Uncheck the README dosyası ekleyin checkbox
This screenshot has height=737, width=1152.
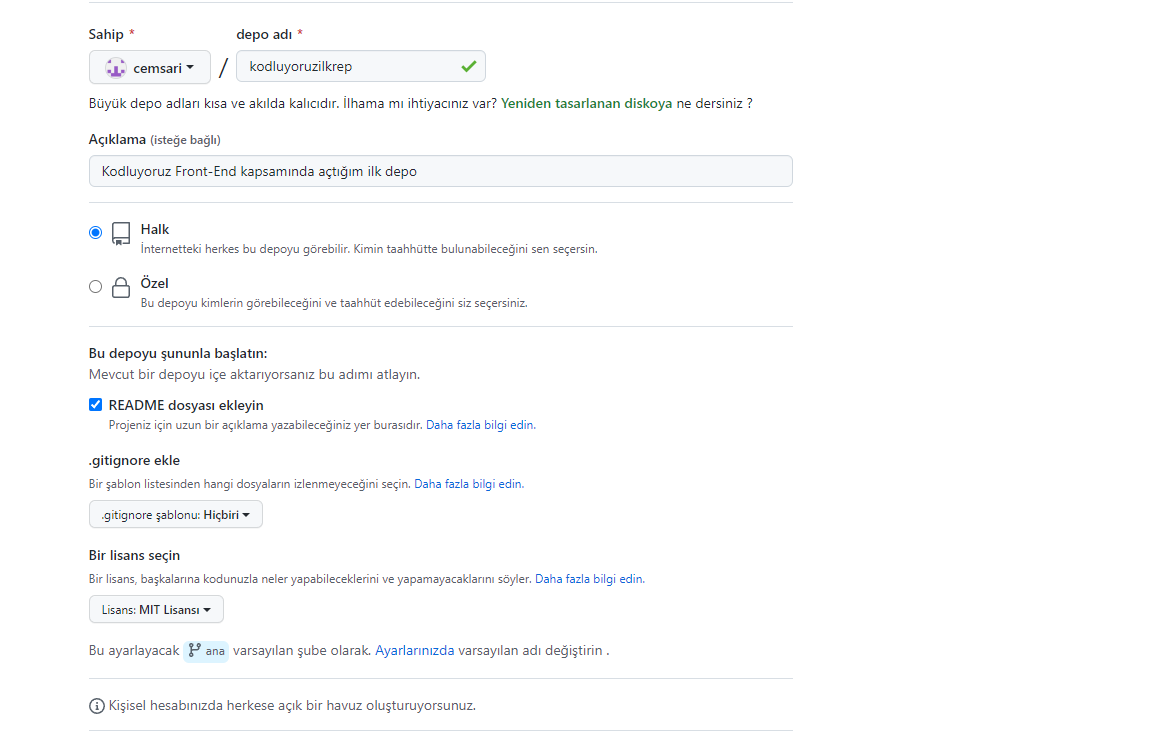click(x=95, y=404)
